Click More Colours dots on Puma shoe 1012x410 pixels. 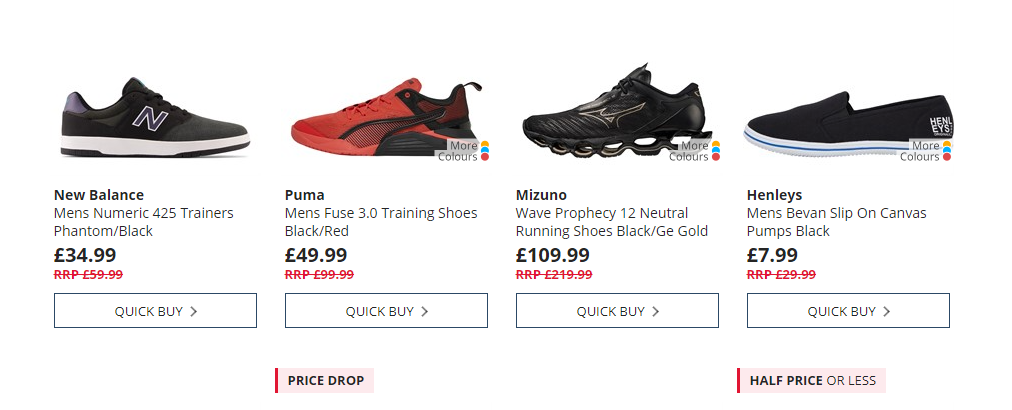tap(485, 151)
